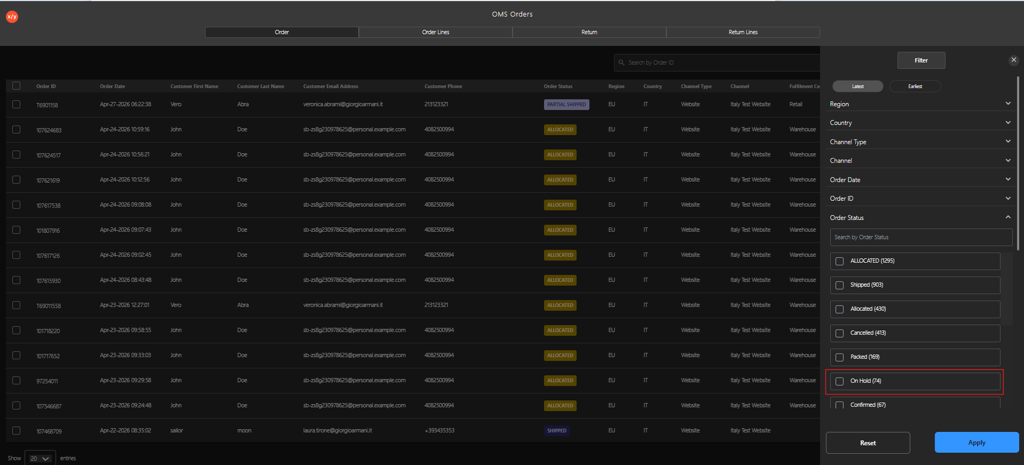Click the Channel Type column header
Screen dimensions: 1024x465
(695, 86)
